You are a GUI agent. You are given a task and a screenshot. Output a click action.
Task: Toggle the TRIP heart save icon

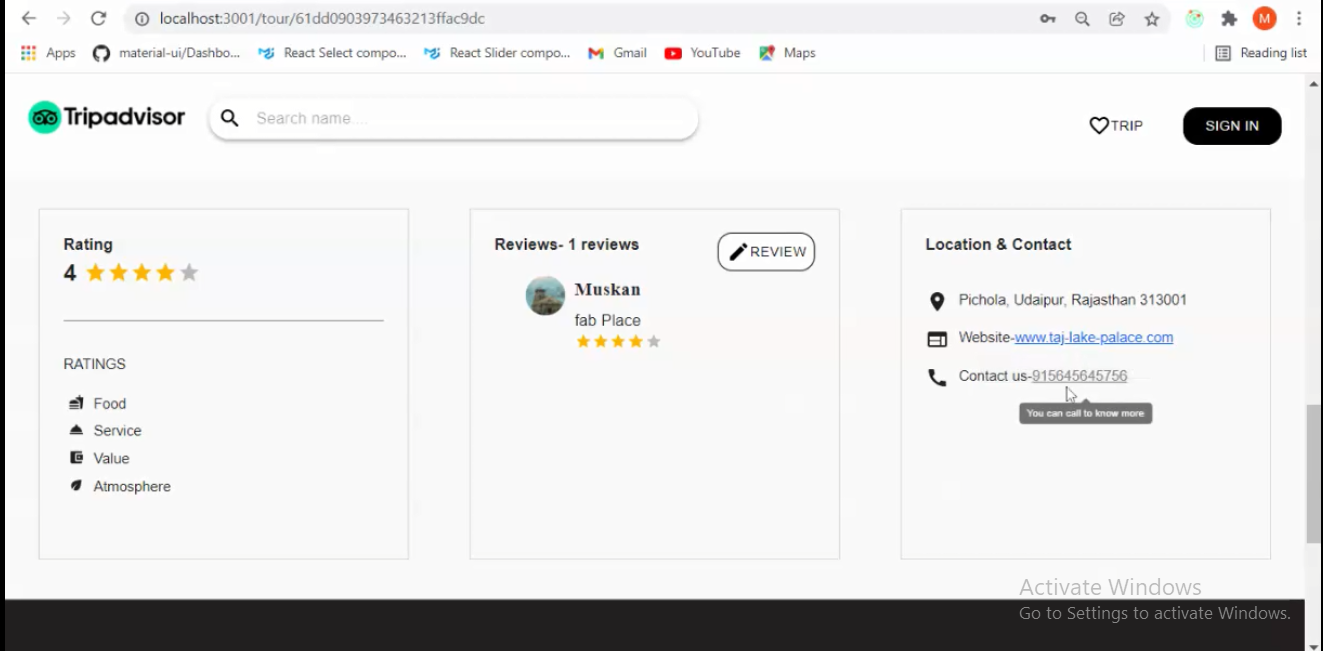tap(1098, 125)
